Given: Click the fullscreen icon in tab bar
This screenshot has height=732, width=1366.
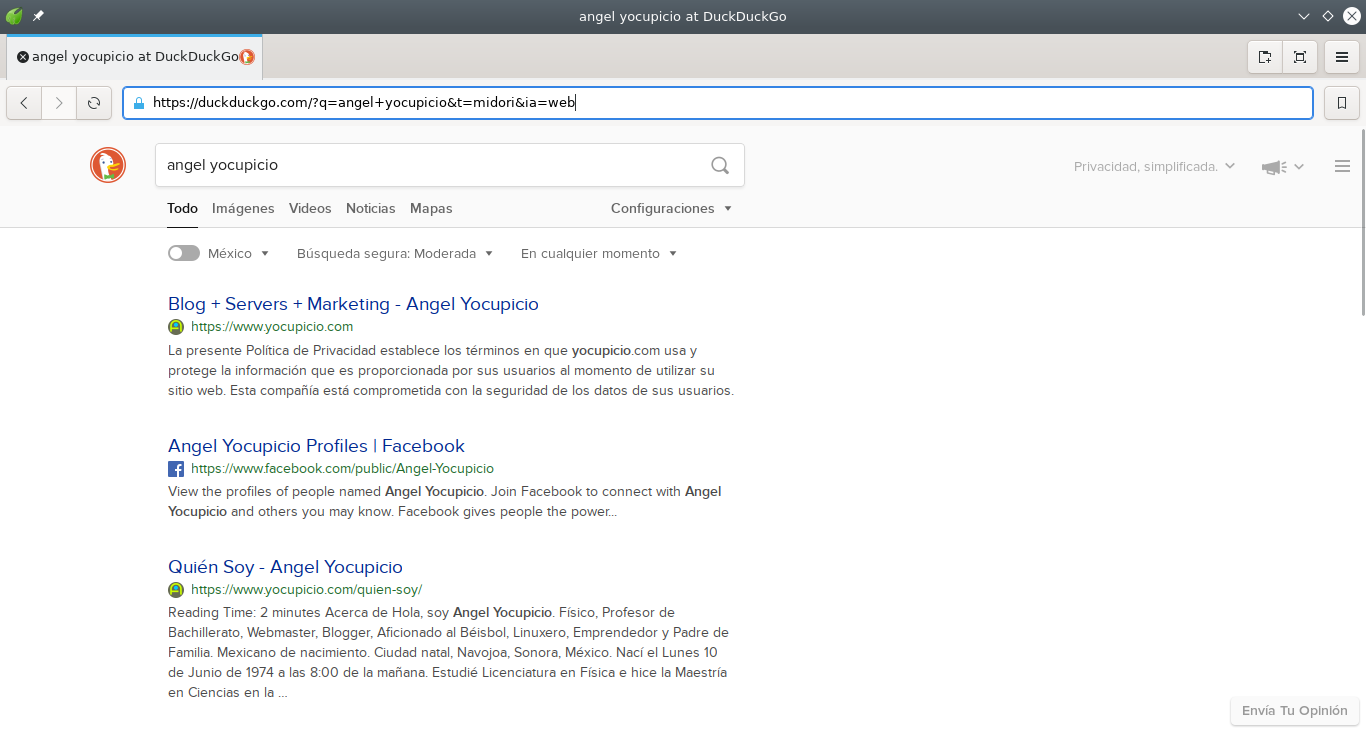Looking at the screenshot, I should tap(1300, 57).
